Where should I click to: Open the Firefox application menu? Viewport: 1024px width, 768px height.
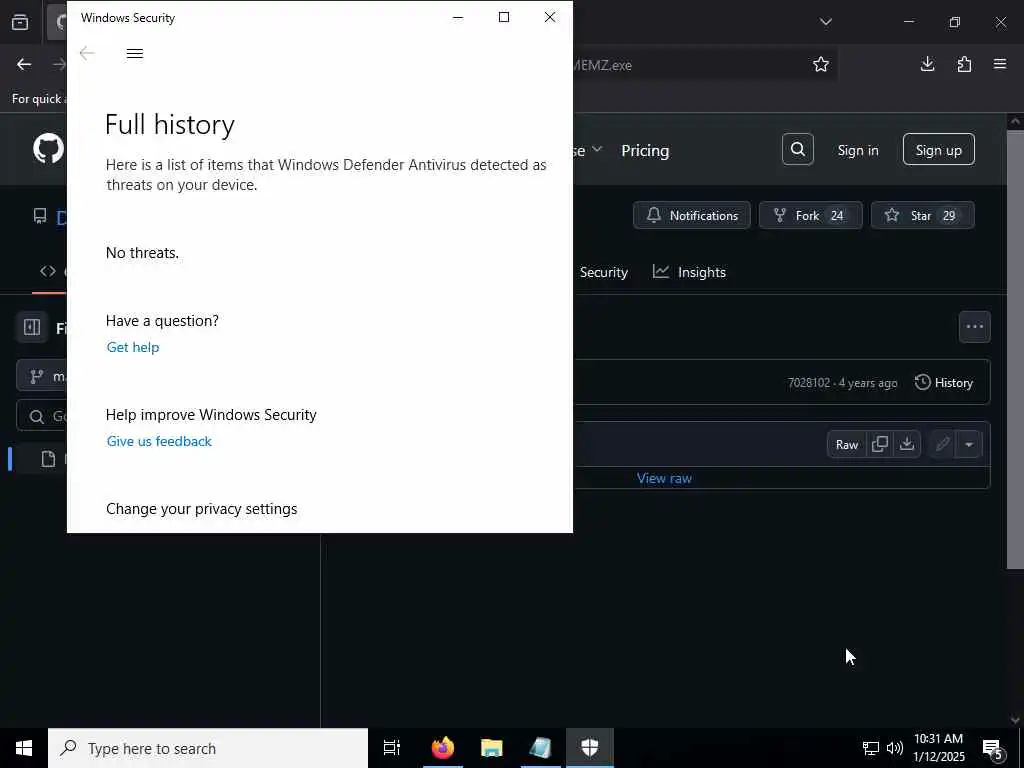pyautogui.click(x=1000, y=64)
